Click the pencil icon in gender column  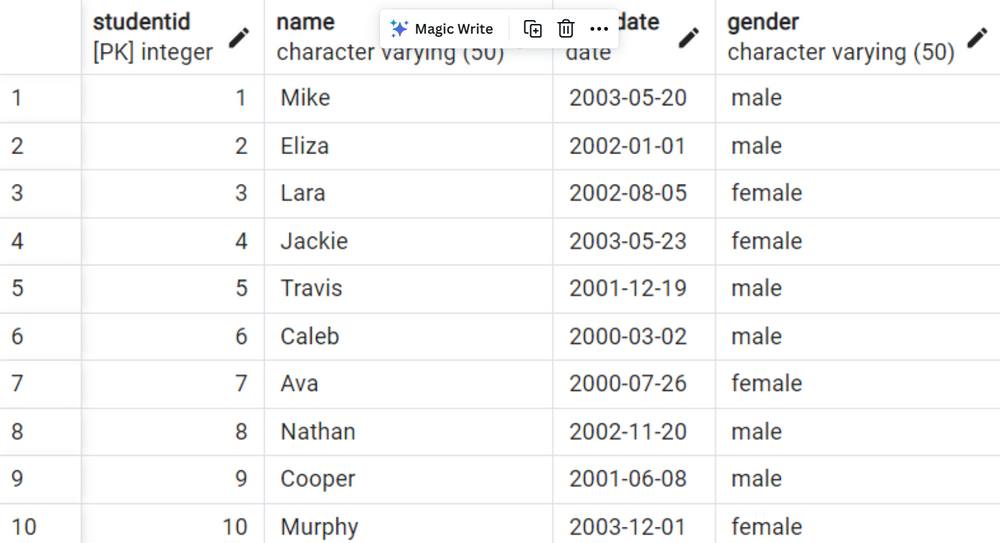point(977,38)
